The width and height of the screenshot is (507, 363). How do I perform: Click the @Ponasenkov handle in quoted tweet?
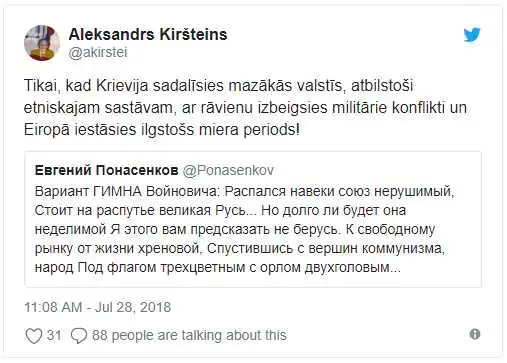tap(228, 170)
